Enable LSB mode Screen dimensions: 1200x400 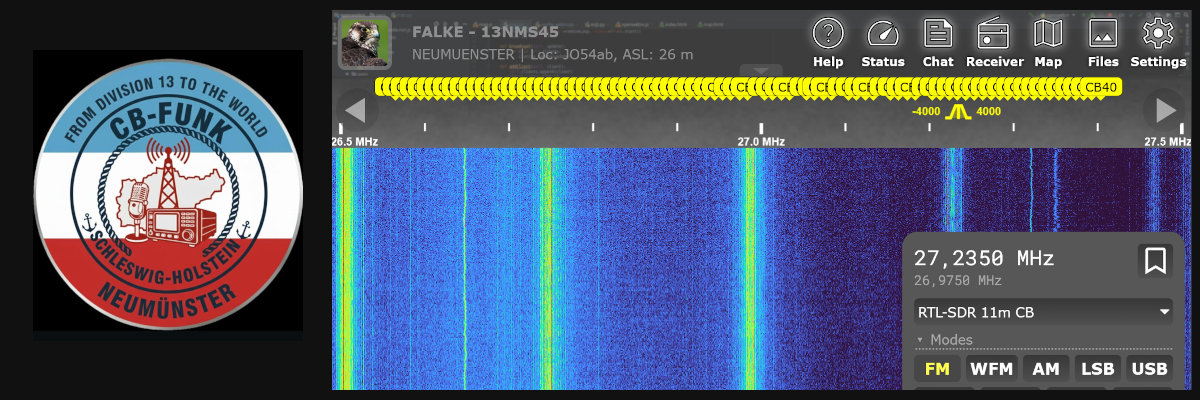coord(1097,369)
